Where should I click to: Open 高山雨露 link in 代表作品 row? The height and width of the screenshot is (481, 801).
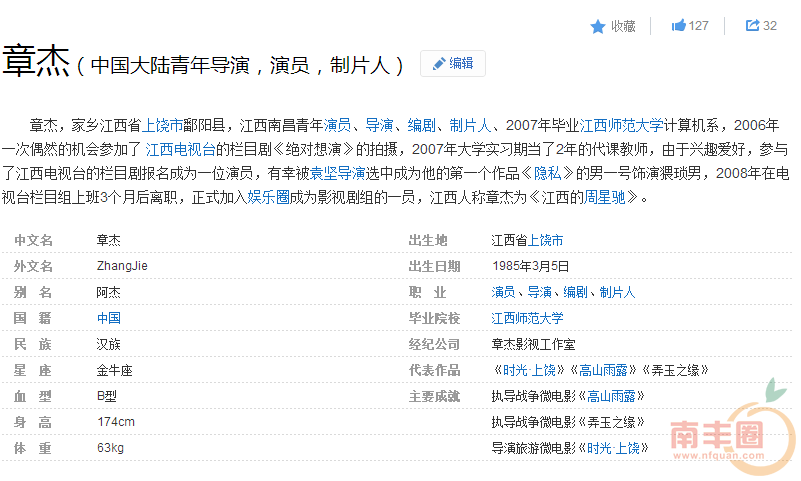603,370
